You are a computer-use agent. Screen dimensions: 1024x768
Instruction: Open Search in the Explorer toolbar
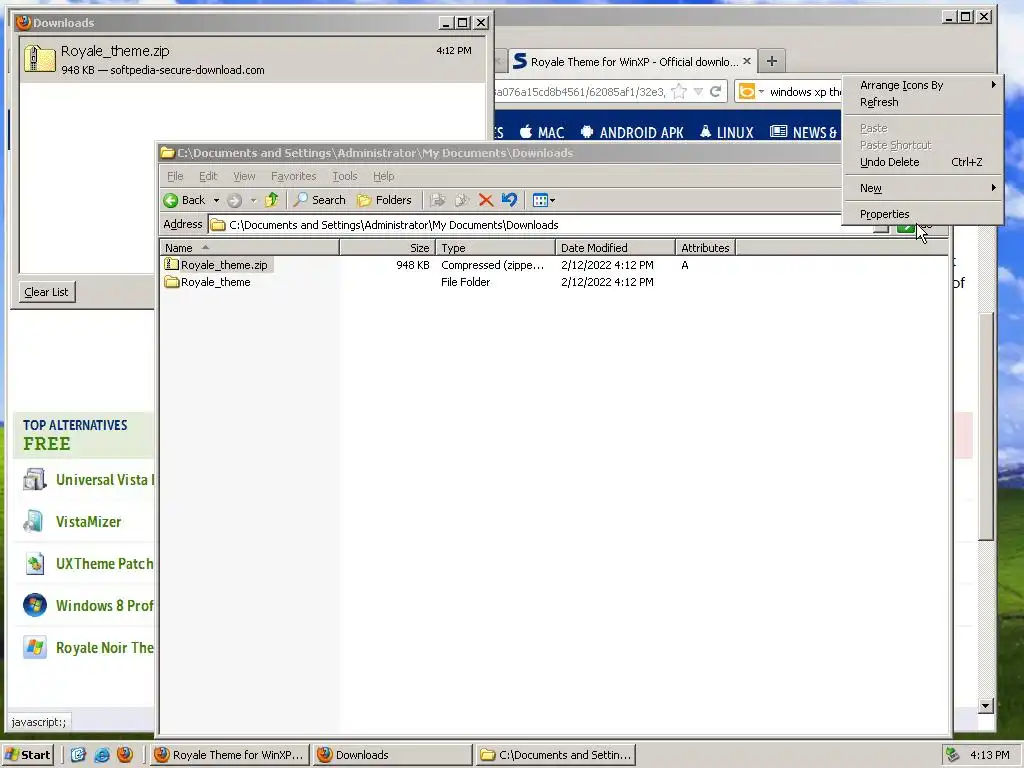tap(319, 200)
